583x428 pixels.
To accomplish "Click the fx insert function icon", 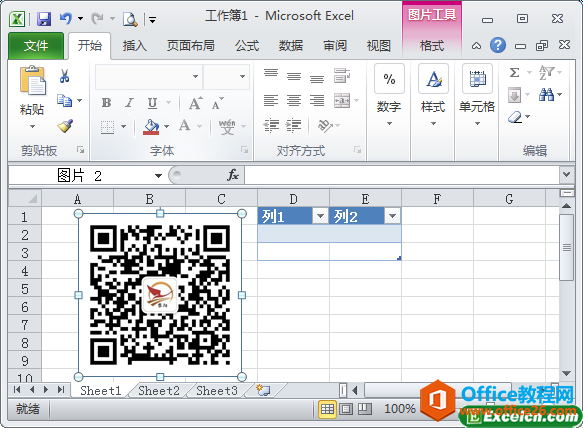I will click(233, 175).
